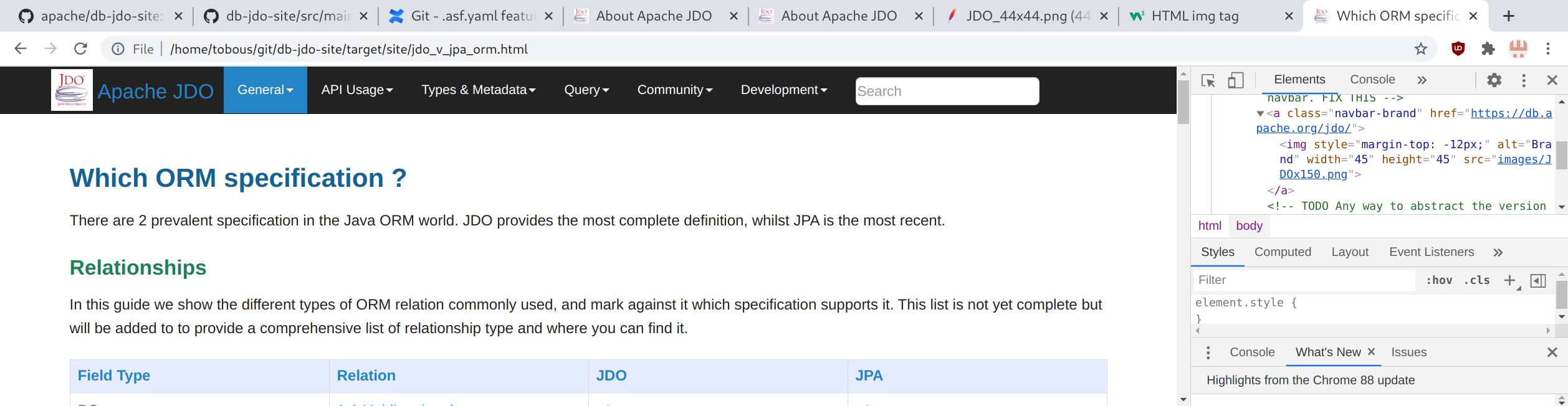Switch to the JDO_44x44.png tab
The width and height of the screenshot is (1568, 406).
[1028, 16]
